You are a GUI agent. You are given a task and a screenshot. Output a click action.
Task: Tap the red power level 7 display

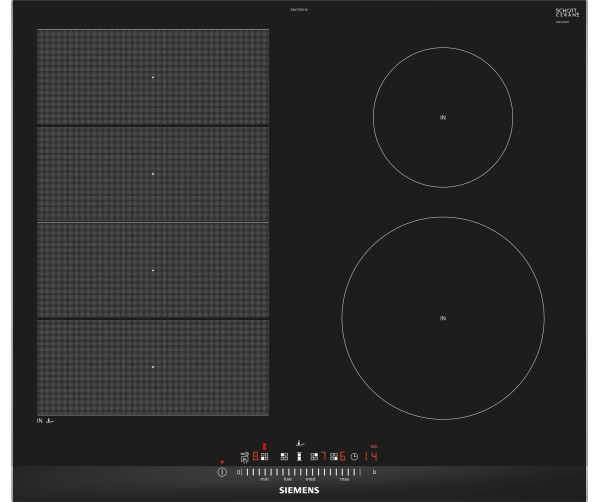[x=323, y=456]
